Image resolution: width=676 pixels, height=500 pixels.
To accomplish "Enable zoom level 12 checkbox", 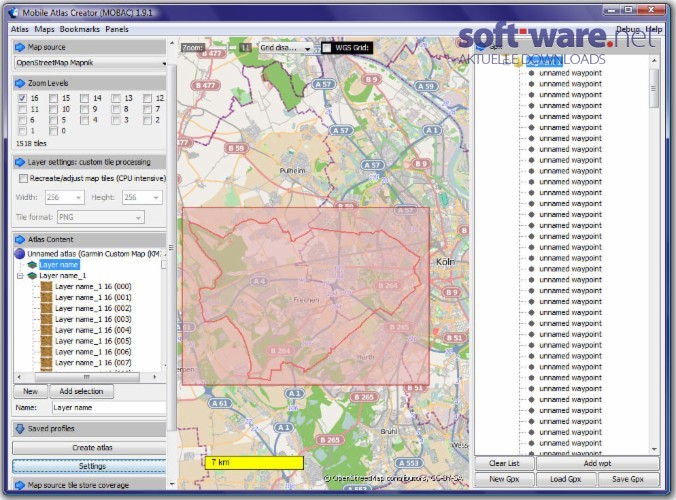I will [x=147, y=98].
